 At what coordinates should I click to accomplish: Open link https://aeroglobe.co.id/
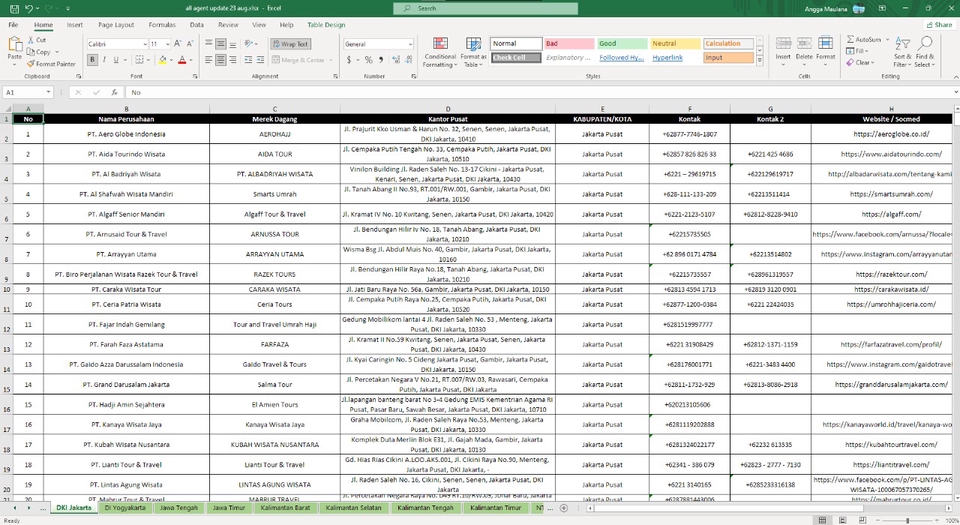(x=891, y=134)
